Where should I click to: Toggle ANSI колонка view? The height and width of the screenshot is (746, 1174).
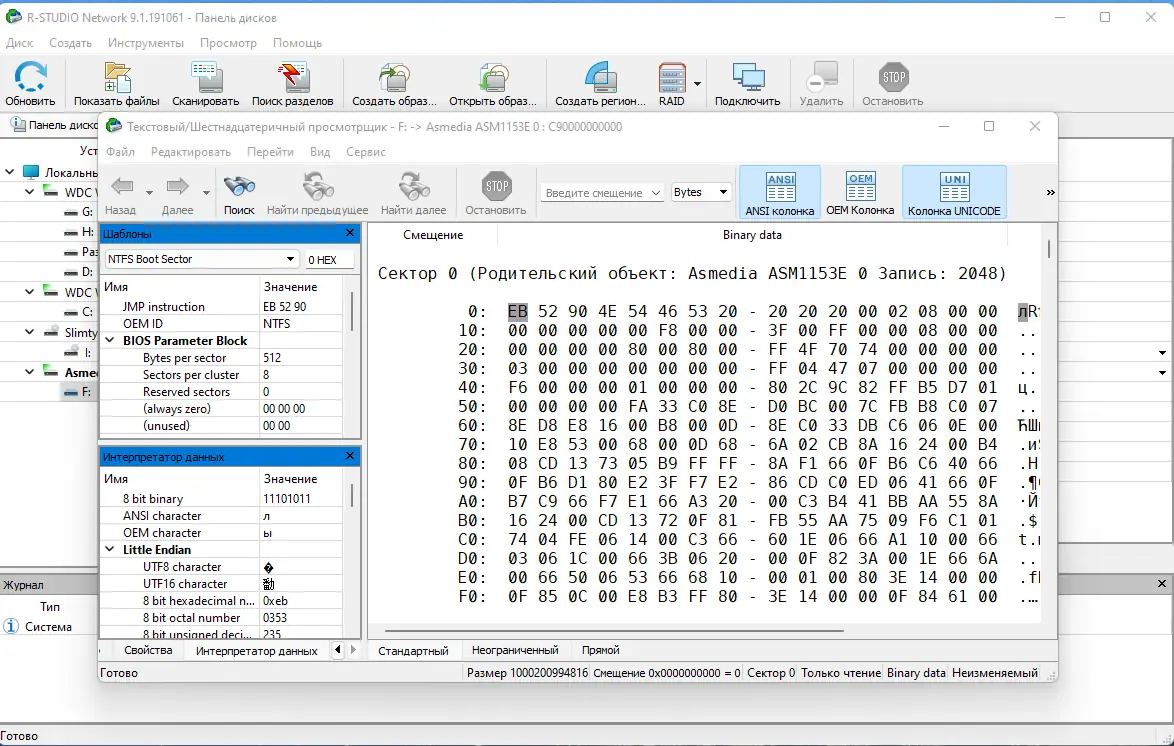pos(779,193)
